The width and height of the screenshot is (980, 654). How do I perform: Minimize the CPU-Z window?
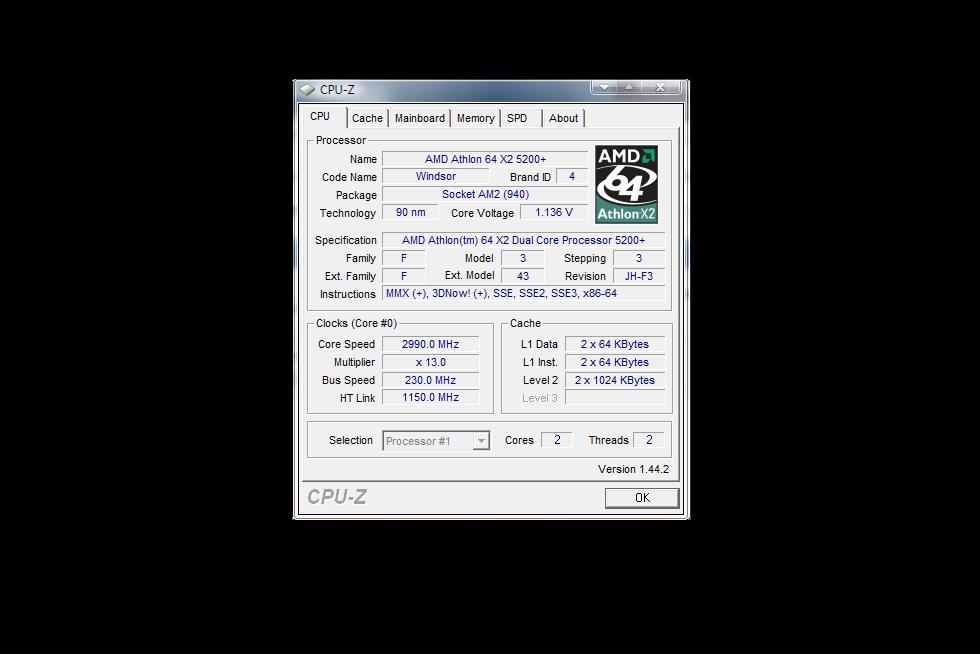pyautogui.click(x=604, y=87)
